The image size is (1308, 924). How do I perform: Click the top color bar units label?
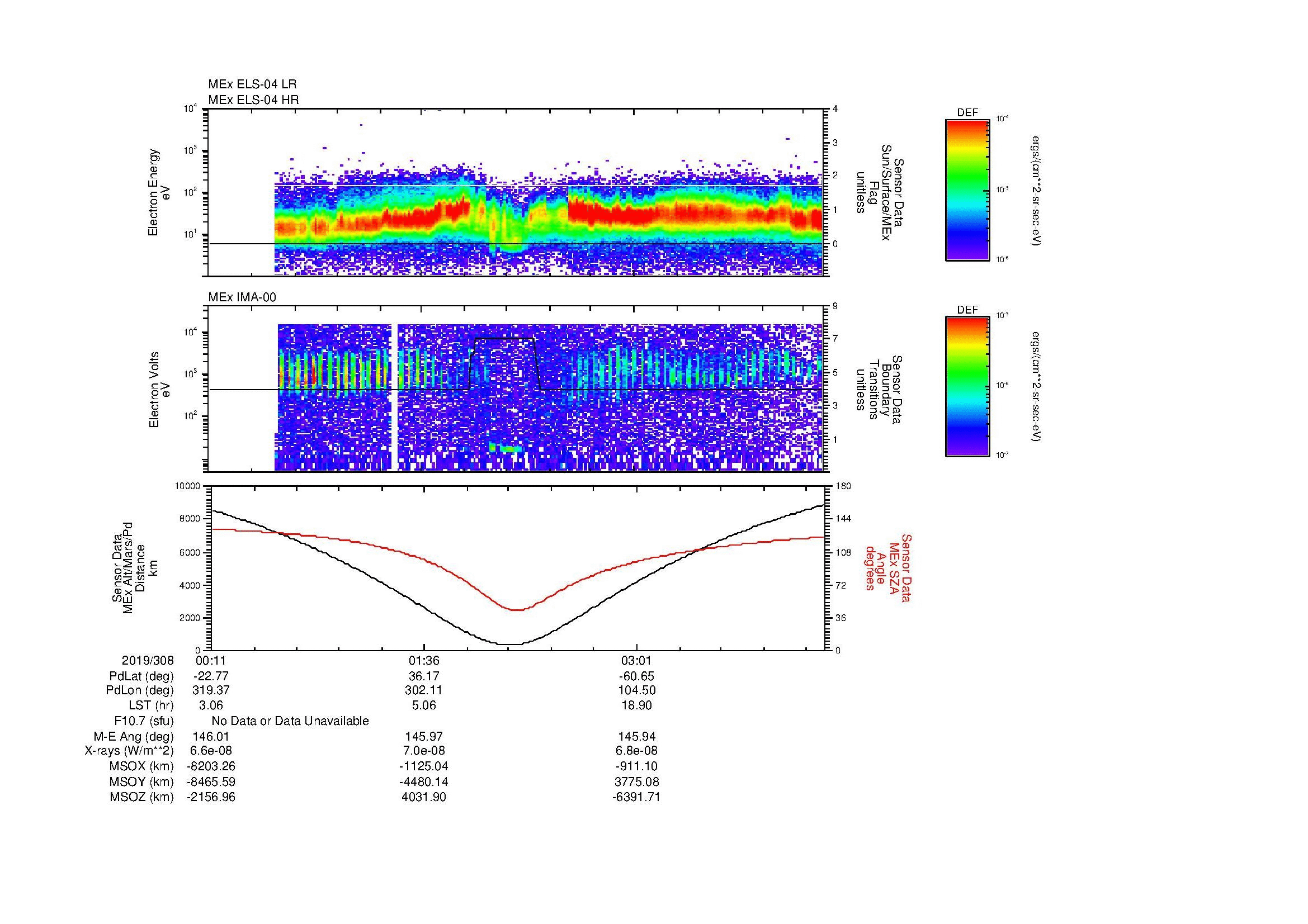[1035, 191]
